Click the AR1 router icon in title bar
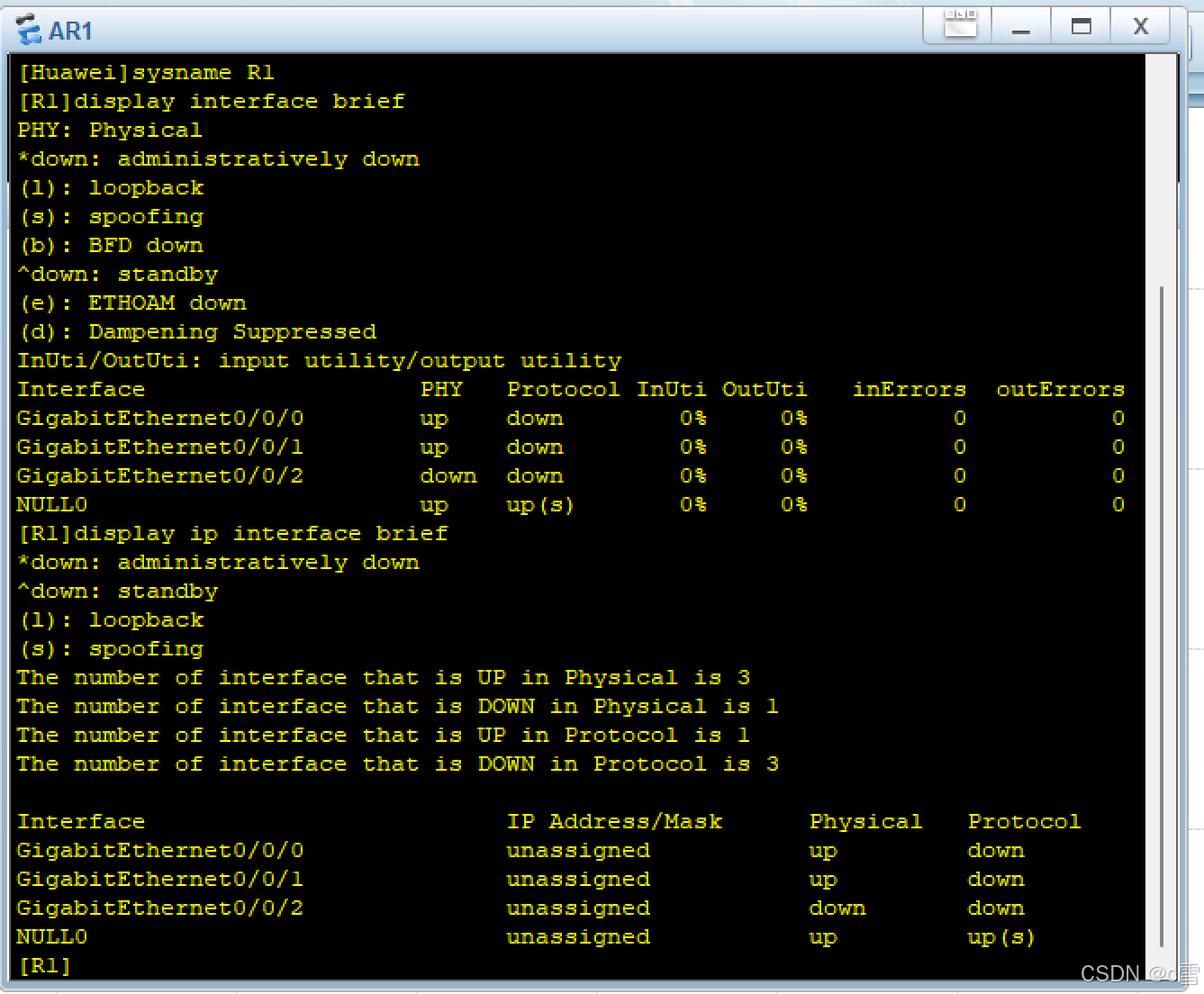 (x=29, y=30)
